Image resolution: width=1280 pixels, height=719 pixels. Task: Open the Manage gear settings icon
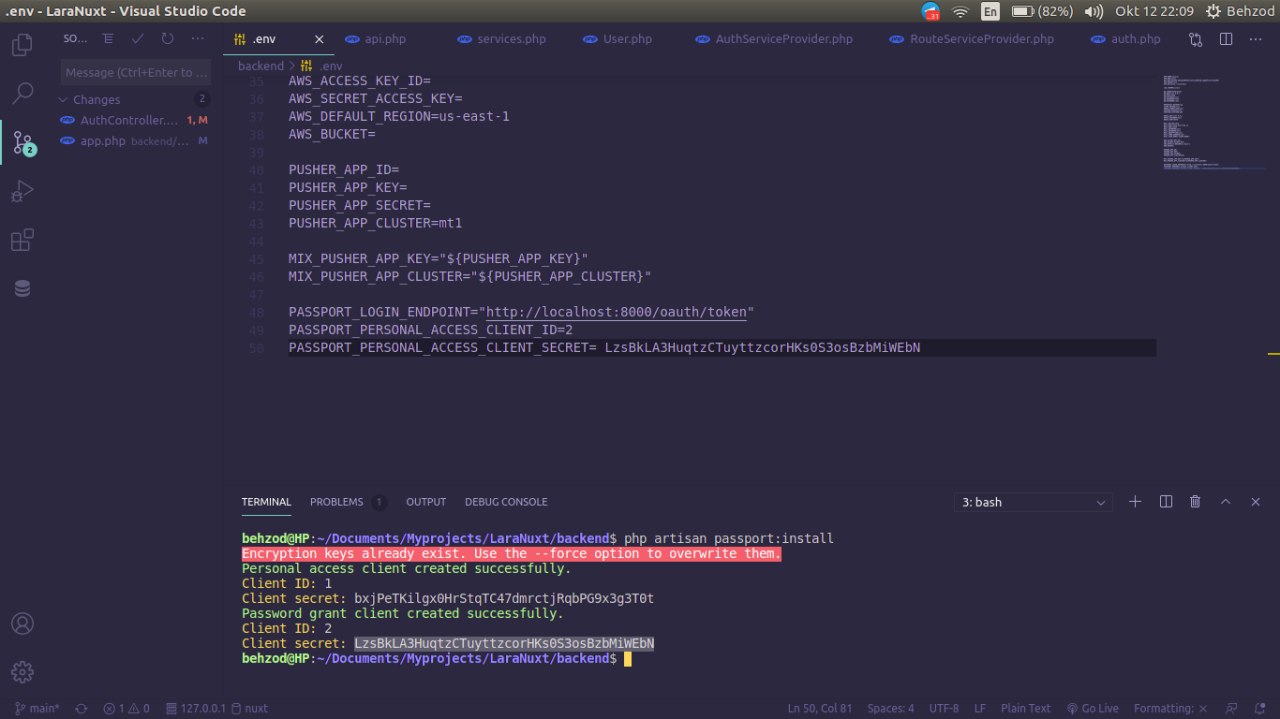22,671
